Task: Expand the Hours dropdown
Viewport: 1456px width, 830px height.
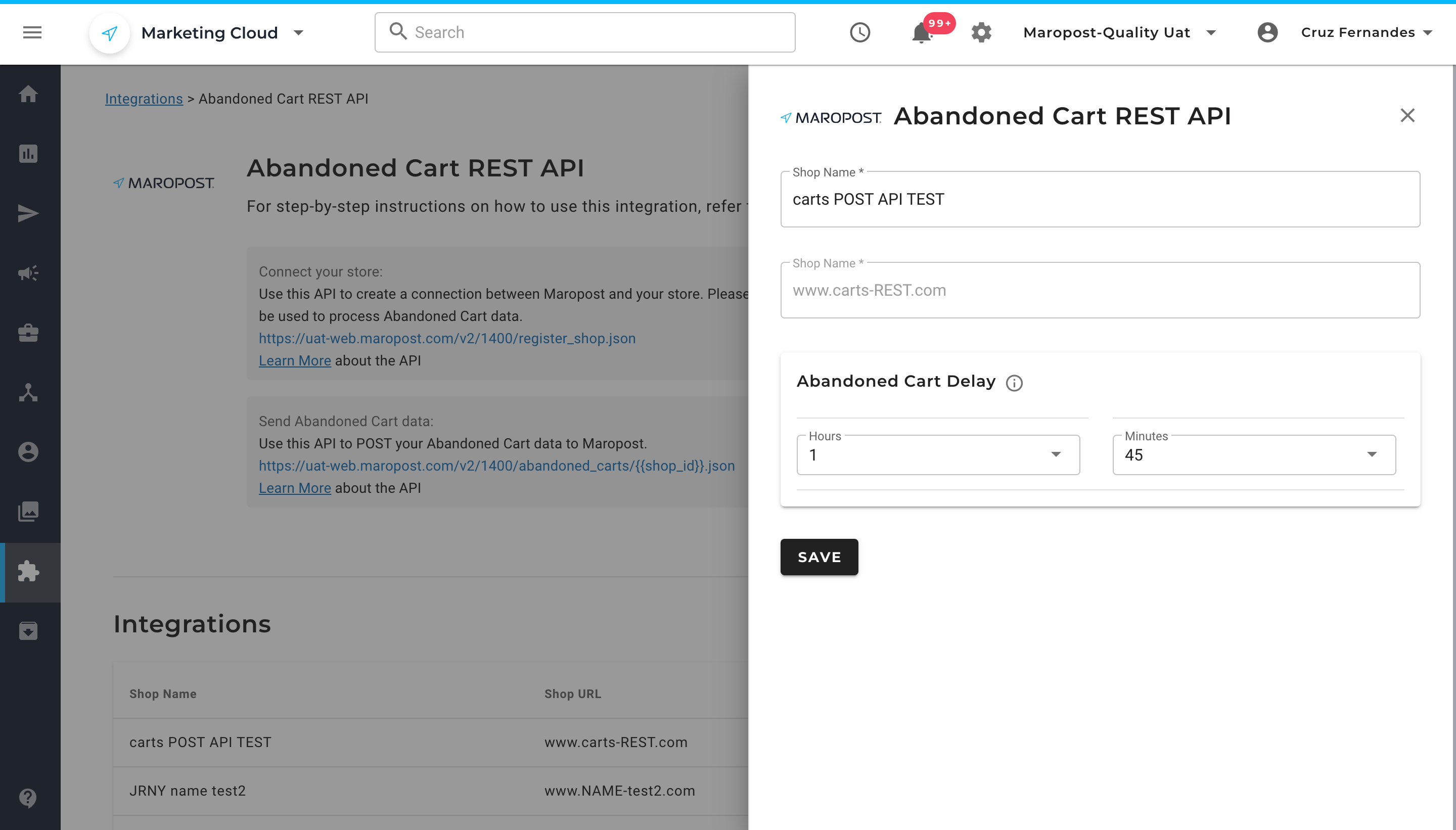Action: click(938, 455)
